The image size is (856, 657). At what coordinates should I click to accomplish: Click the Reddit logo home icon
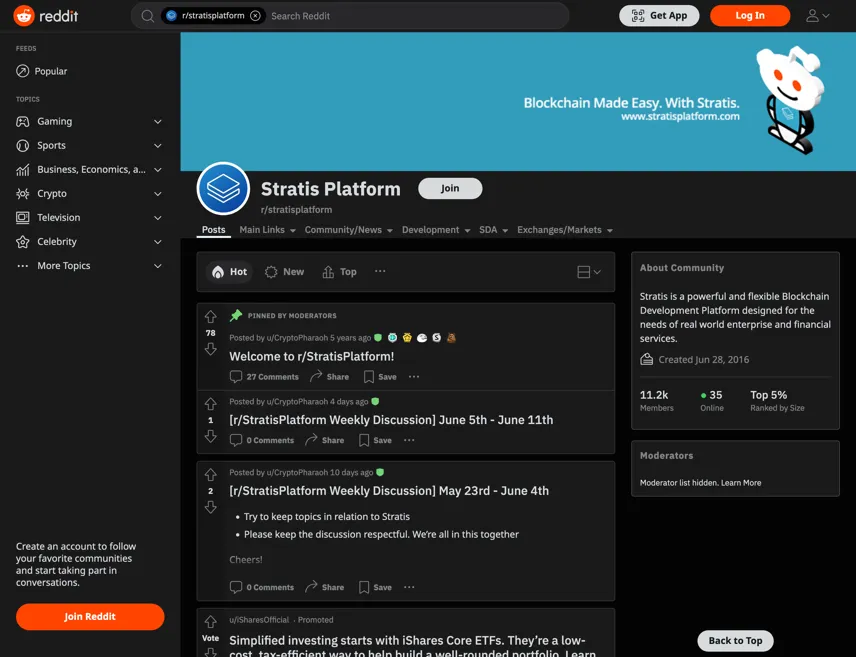[x=24, y=16]
